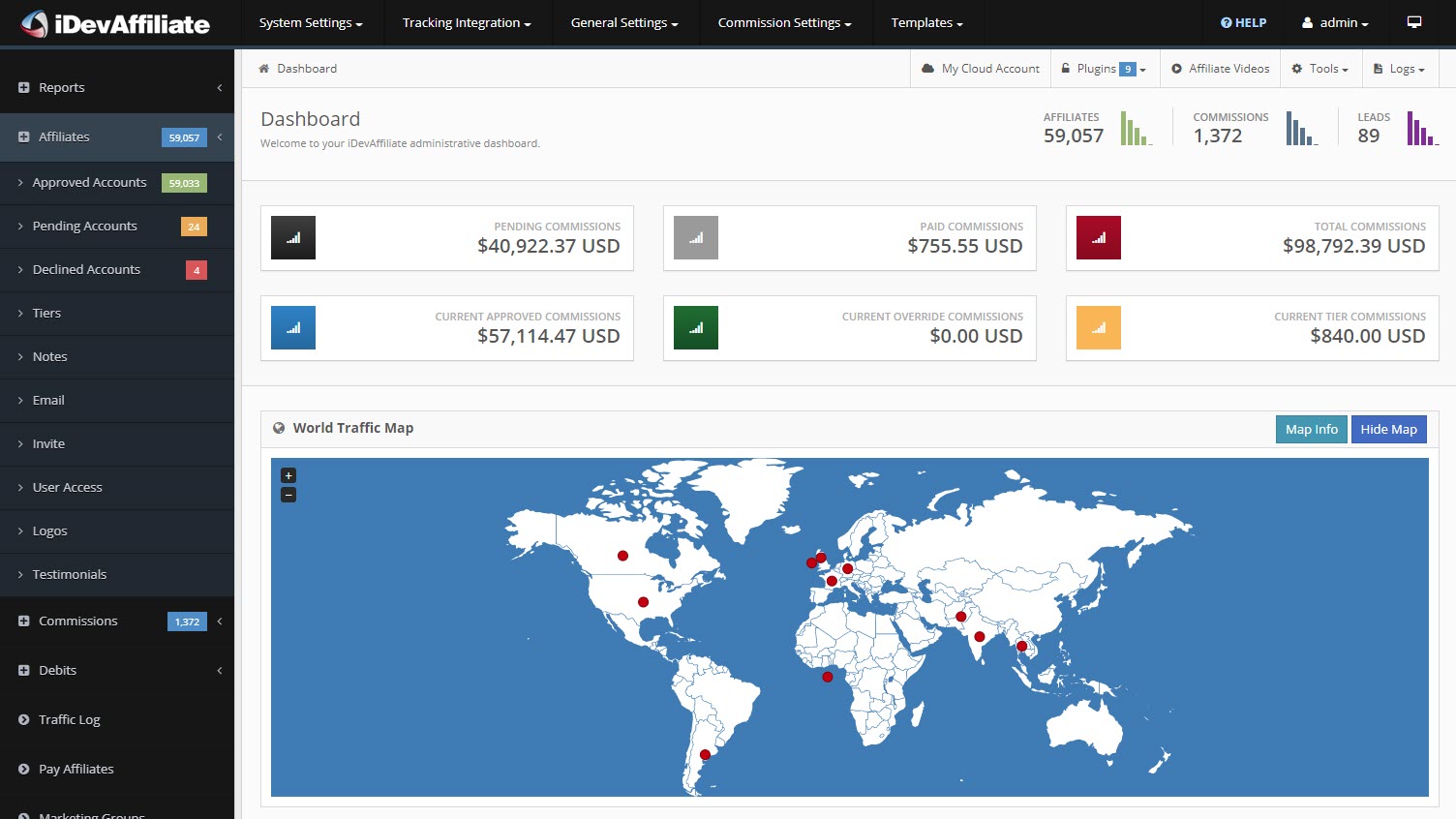
Task: Open the Tracking Integration dropdown
Action: tap(467, 23)
